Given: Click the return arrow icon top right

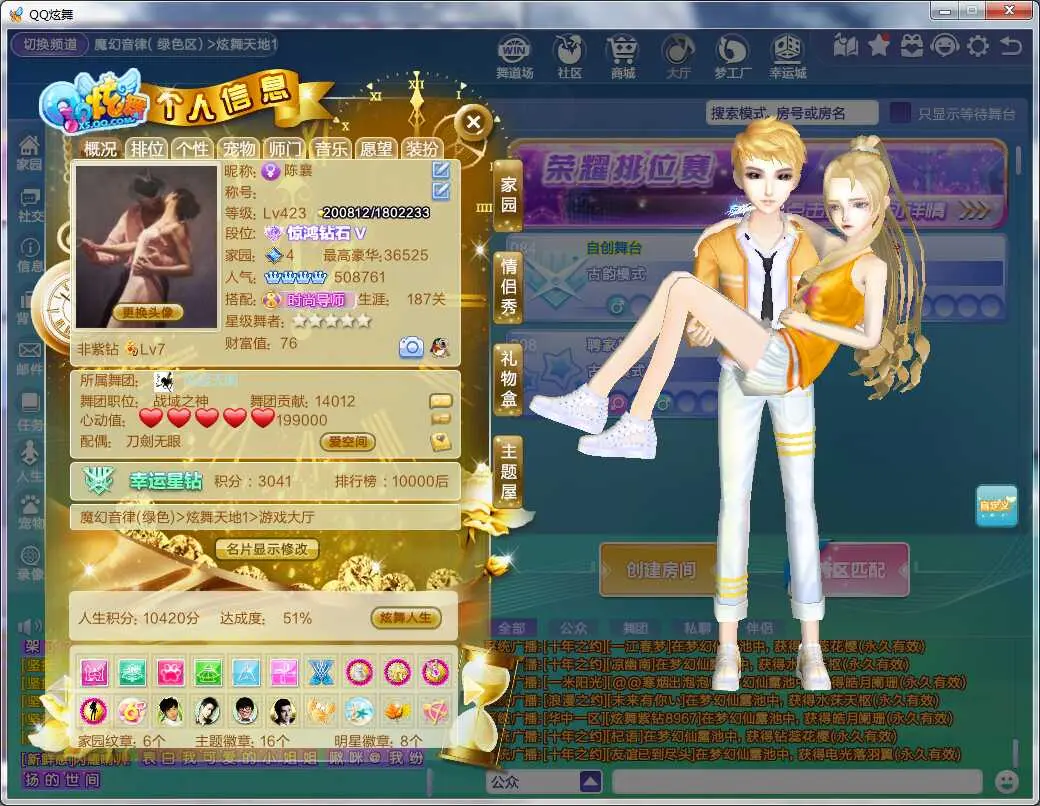Looking at the screenshot, I should [1011, 45].
